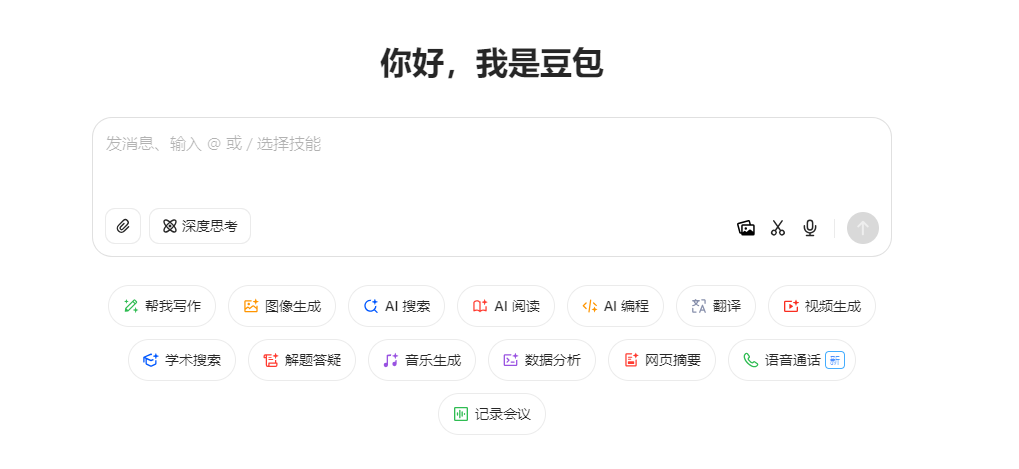Select the 帮我写作 writing skill

coord(162,306)
